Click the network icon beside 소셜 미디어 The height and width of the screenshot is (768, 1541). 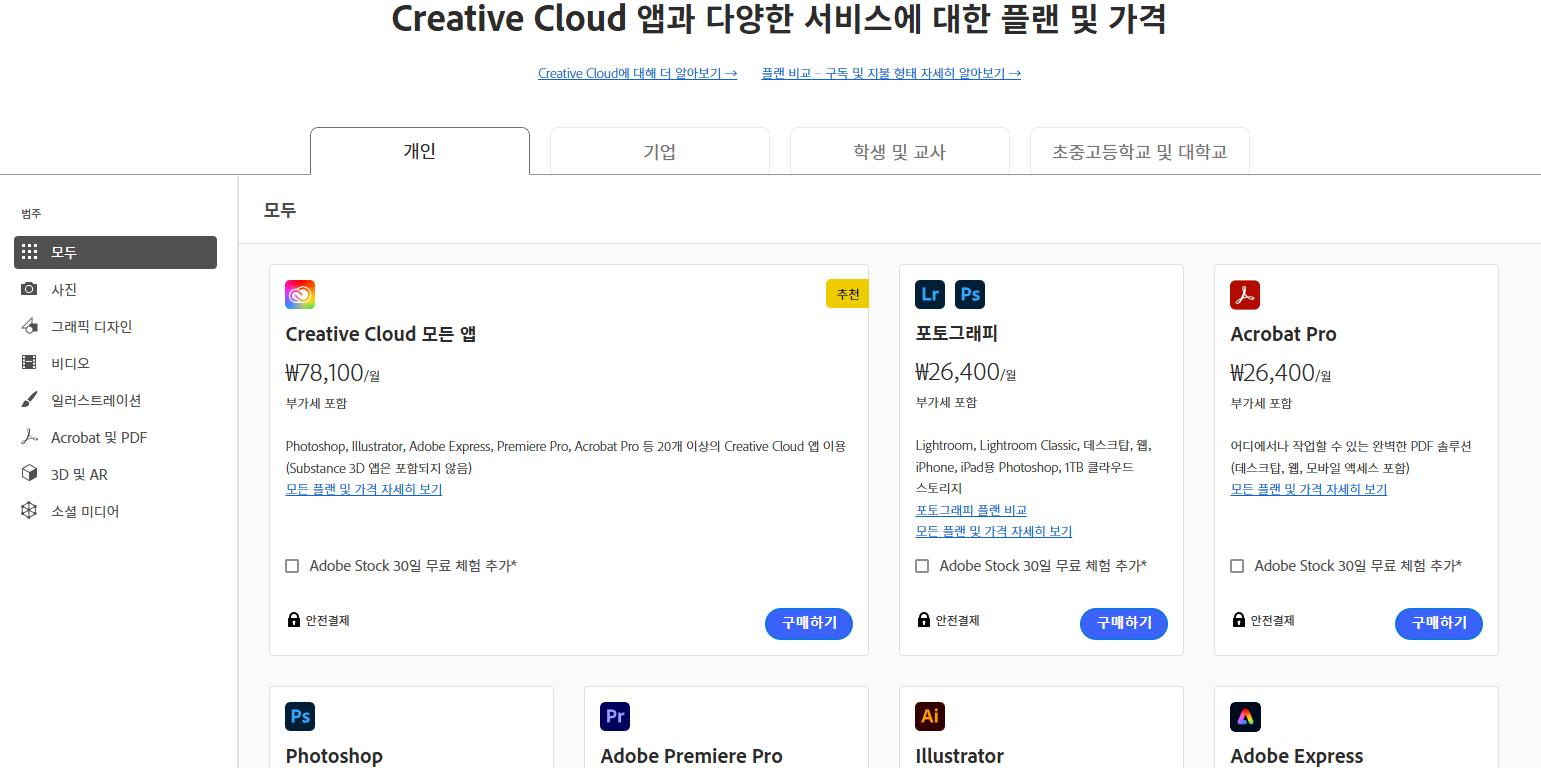pos(30,511)
